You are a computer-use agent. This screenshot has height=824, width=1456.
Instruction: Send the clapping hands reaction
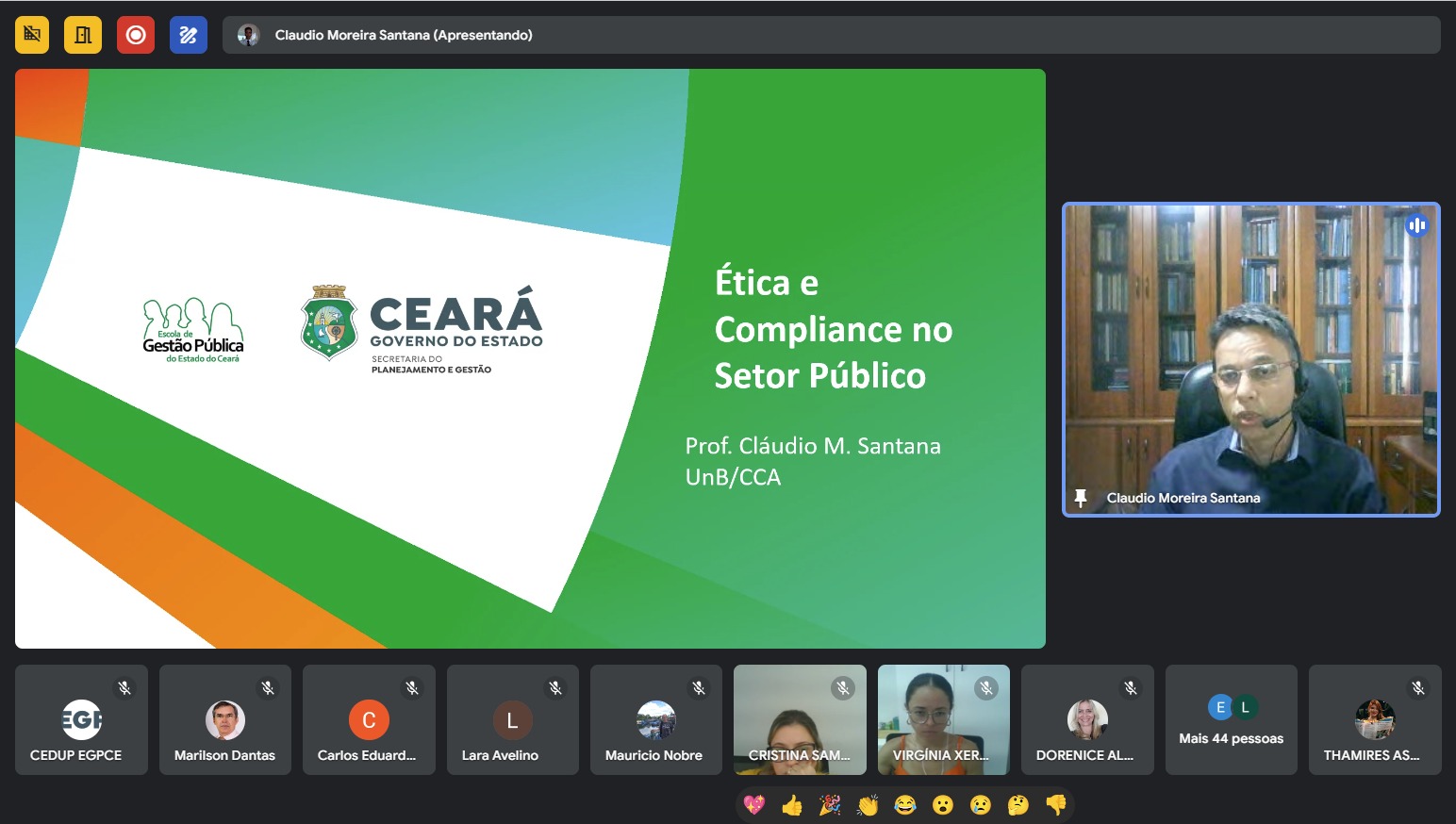(868, 805)
